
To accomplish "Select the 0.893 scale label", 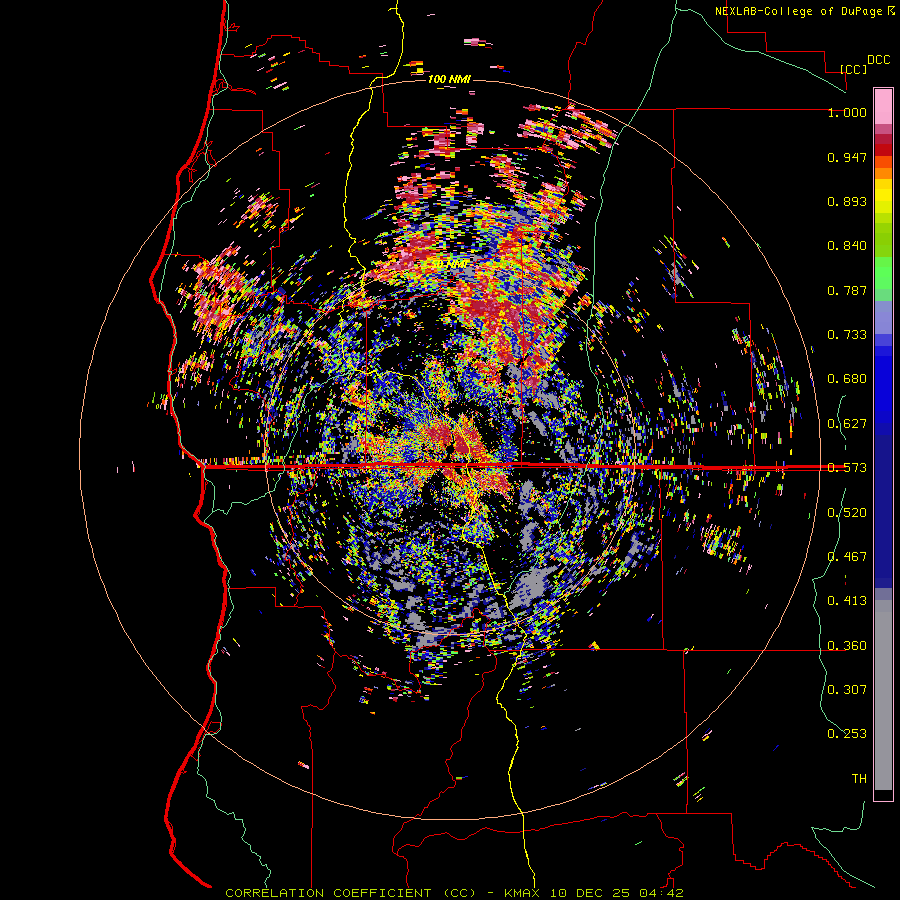I will coord(847,201).
